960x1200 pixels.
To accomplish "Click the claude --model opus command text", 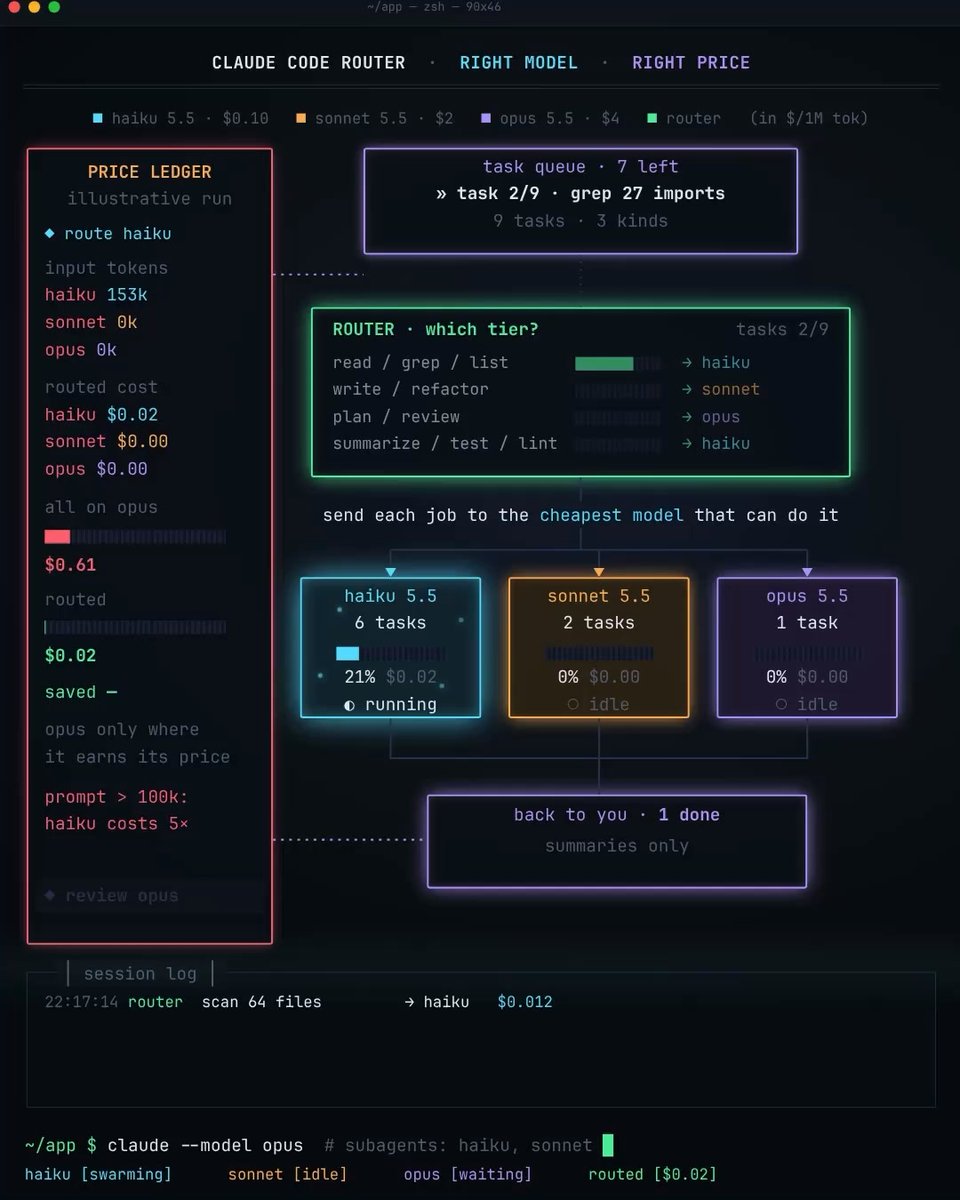I will (x=205, y=1144).
